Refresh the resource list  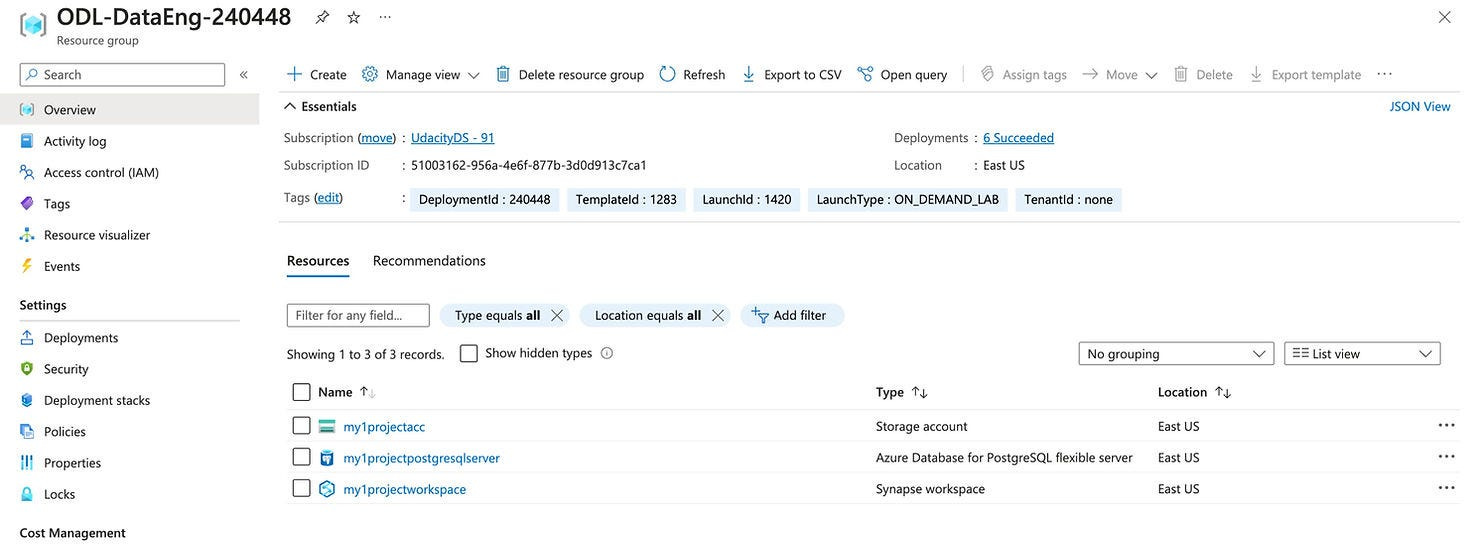(692, 75)
